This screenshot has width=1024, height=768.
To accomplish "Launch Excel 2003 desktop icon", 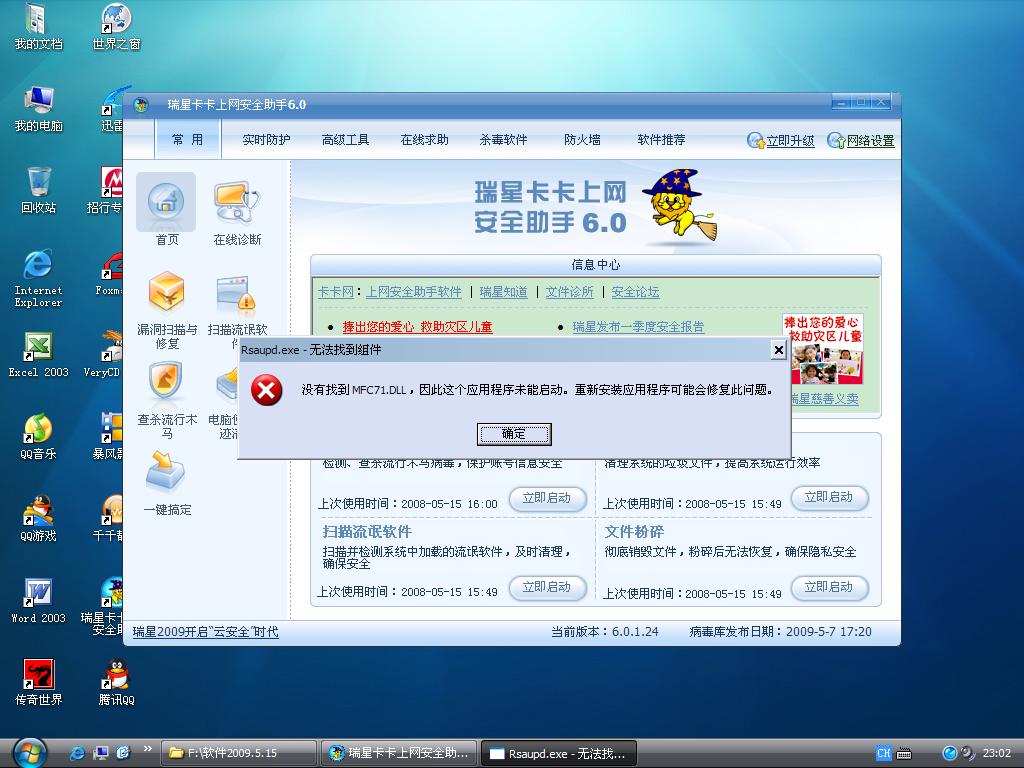I will (x=38, y=355).
